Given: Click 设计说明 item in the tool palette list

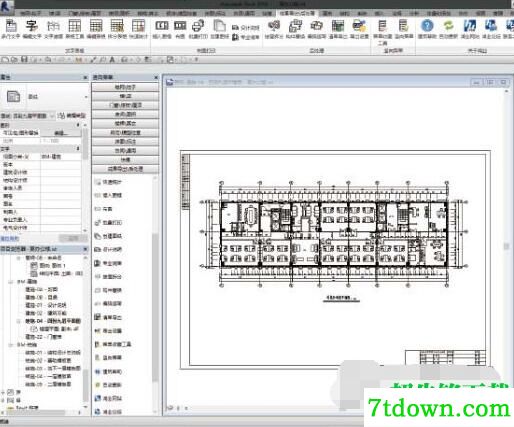Looking at the screenshot, I should click(x=108, y=249).
